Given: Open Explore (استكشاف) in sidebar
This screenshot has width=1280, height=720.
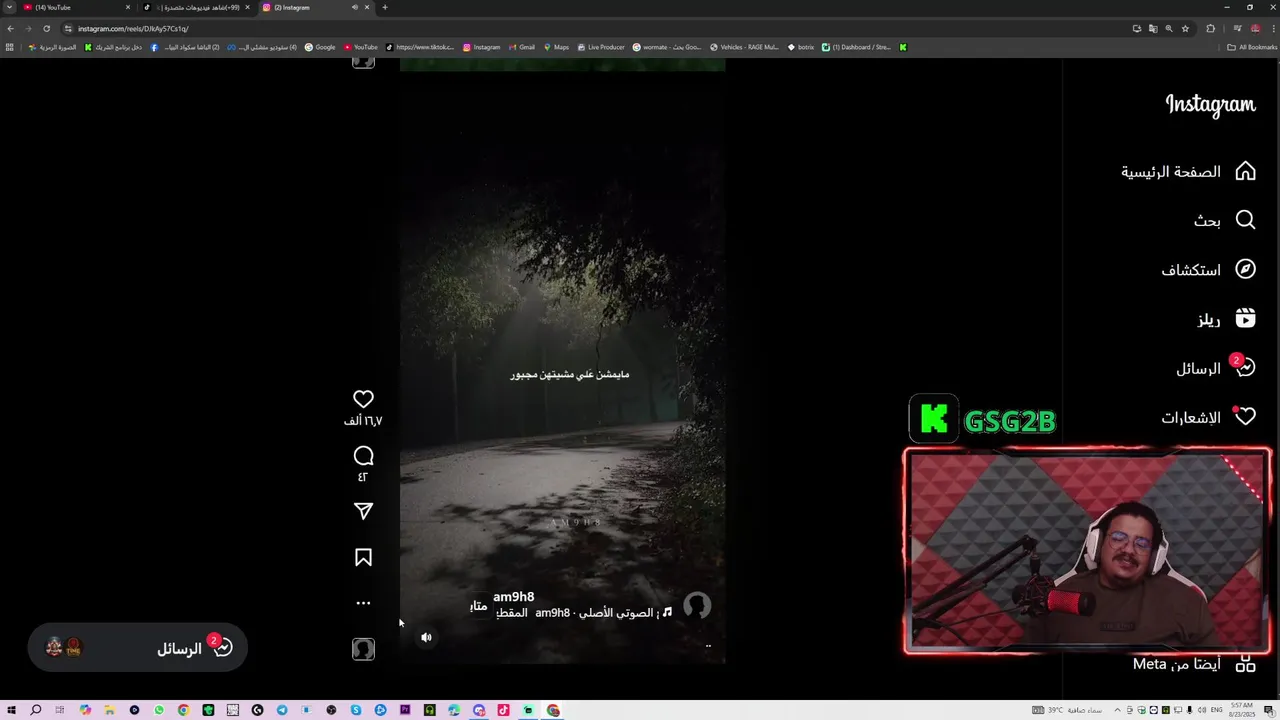Looking at the screenshot, I should (1208, 270).
